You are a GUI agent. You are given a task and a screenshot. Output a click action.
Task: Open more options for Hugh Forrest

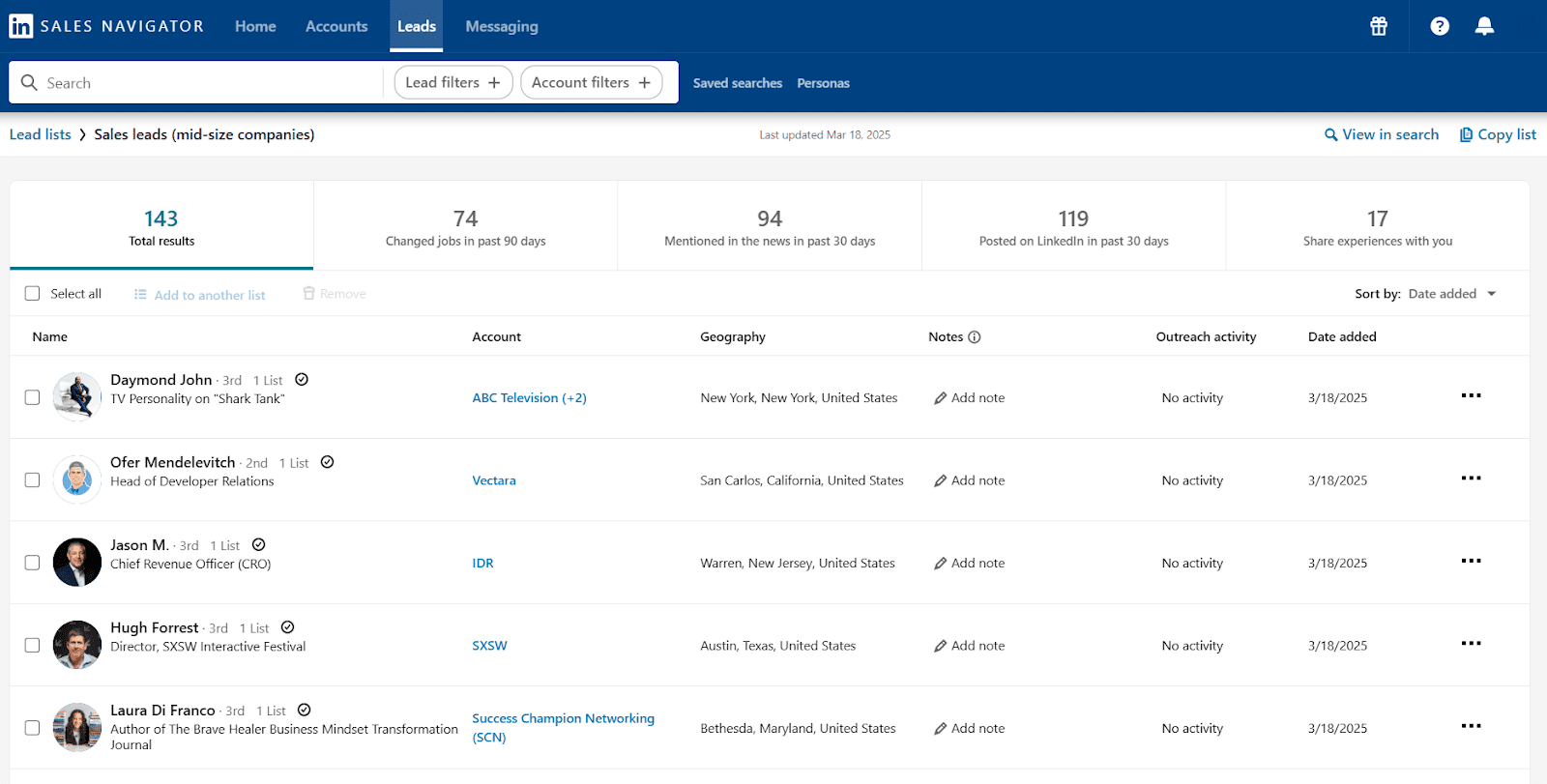pos(1471,644)
